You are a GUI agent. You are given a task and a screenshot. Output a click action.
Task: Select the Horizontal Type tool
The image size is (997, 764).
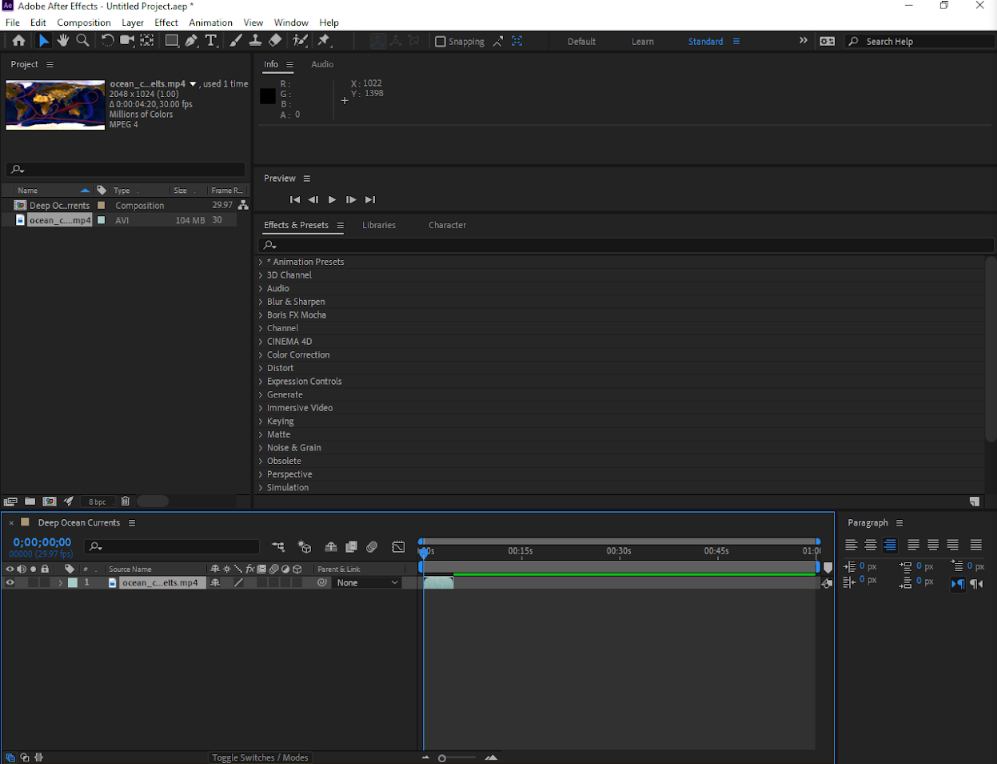[211, 41]
